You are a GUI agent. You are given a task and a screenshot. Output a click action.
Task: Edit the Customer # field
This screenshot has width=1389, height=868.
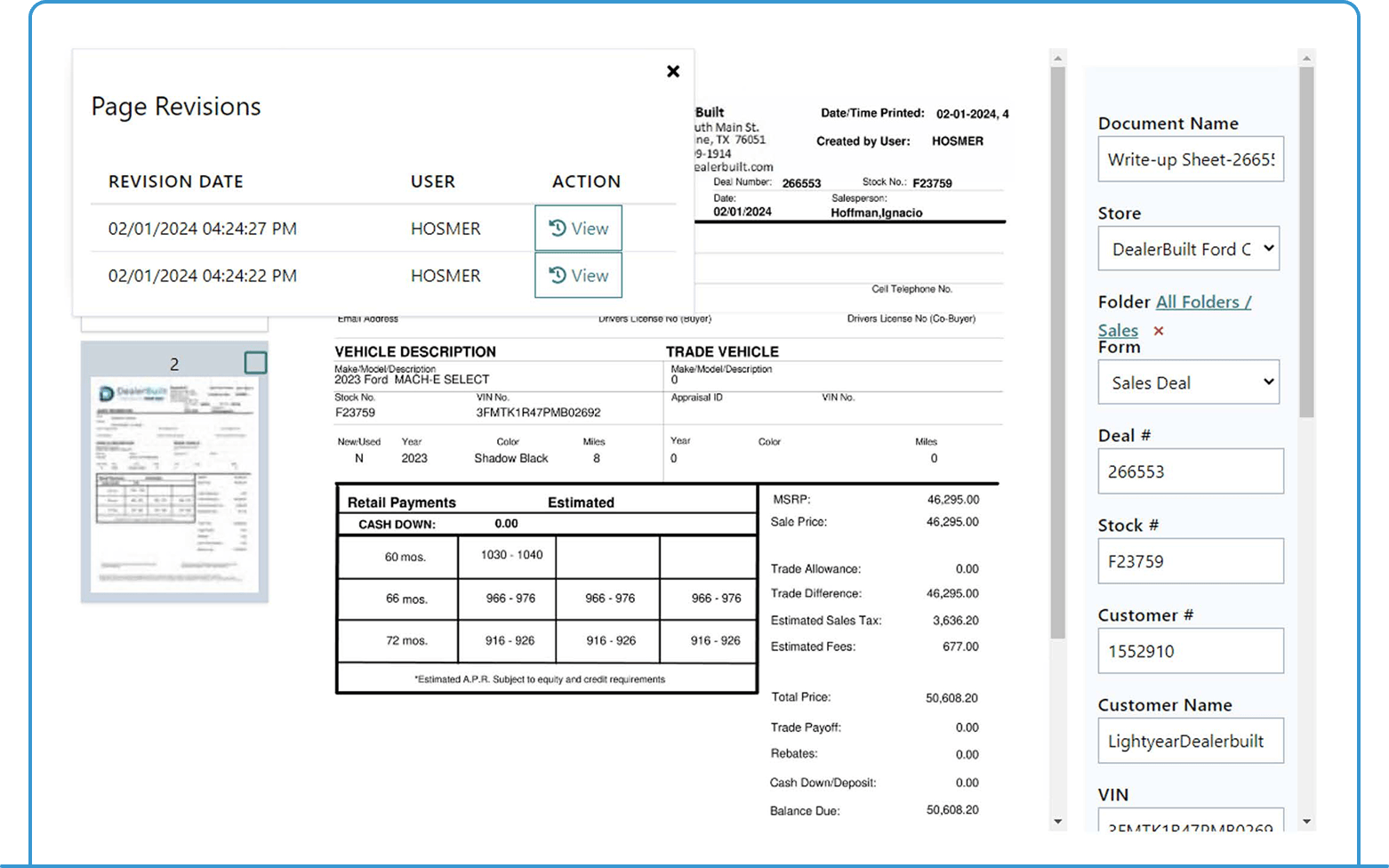point(1191,651)
